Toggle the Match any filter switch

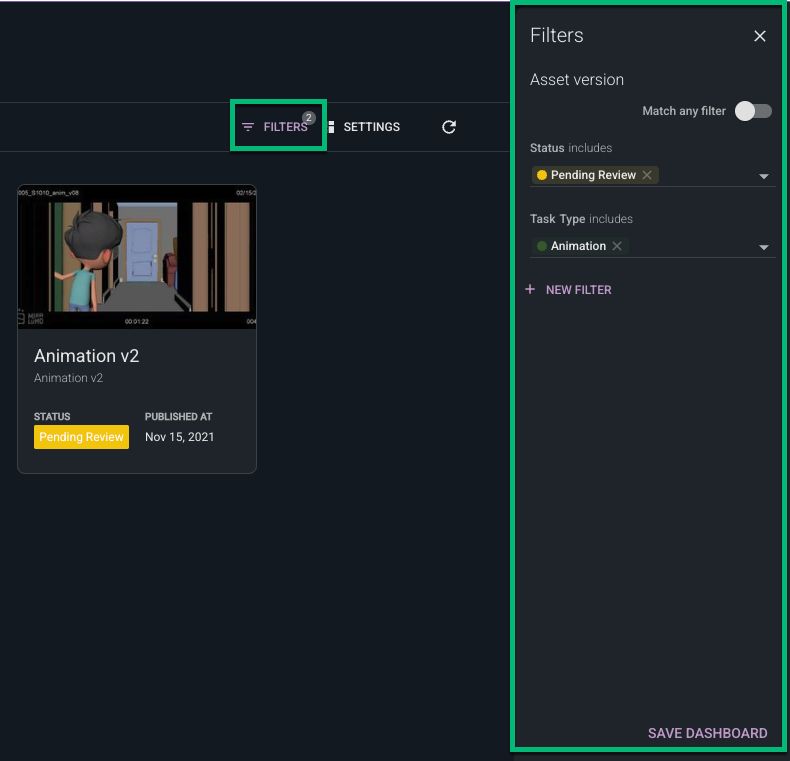[753, 111]
